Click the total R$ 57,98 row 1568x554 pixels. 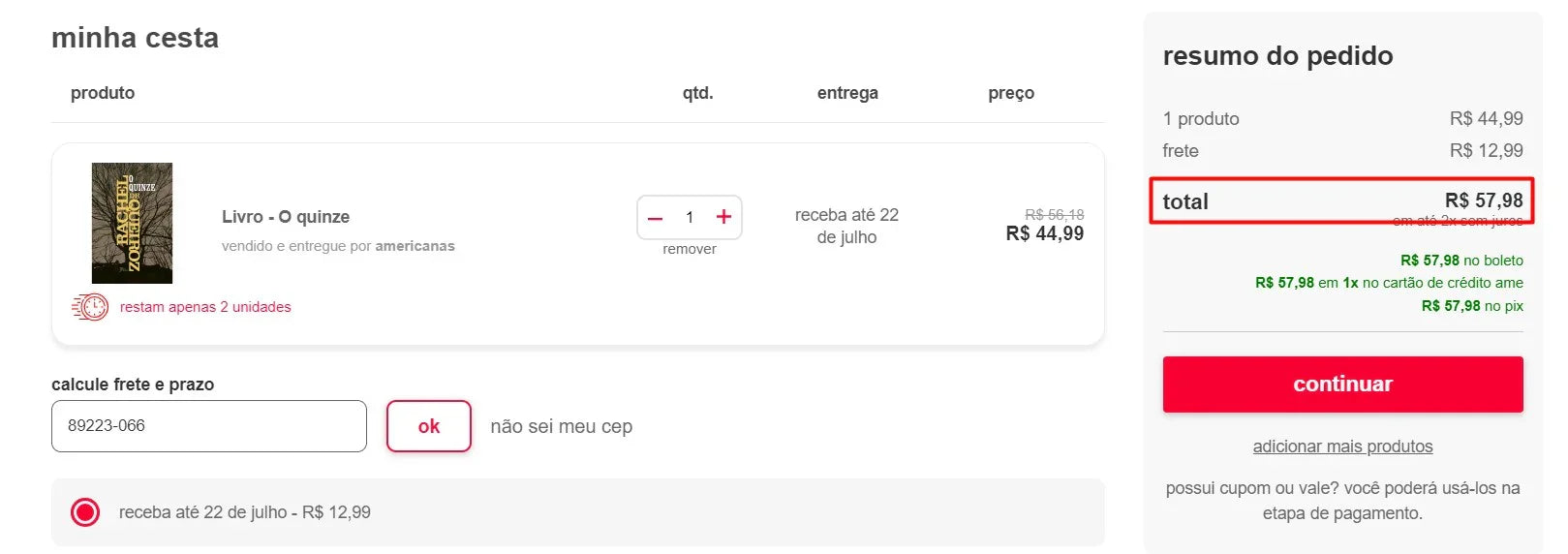[1341, 201]
